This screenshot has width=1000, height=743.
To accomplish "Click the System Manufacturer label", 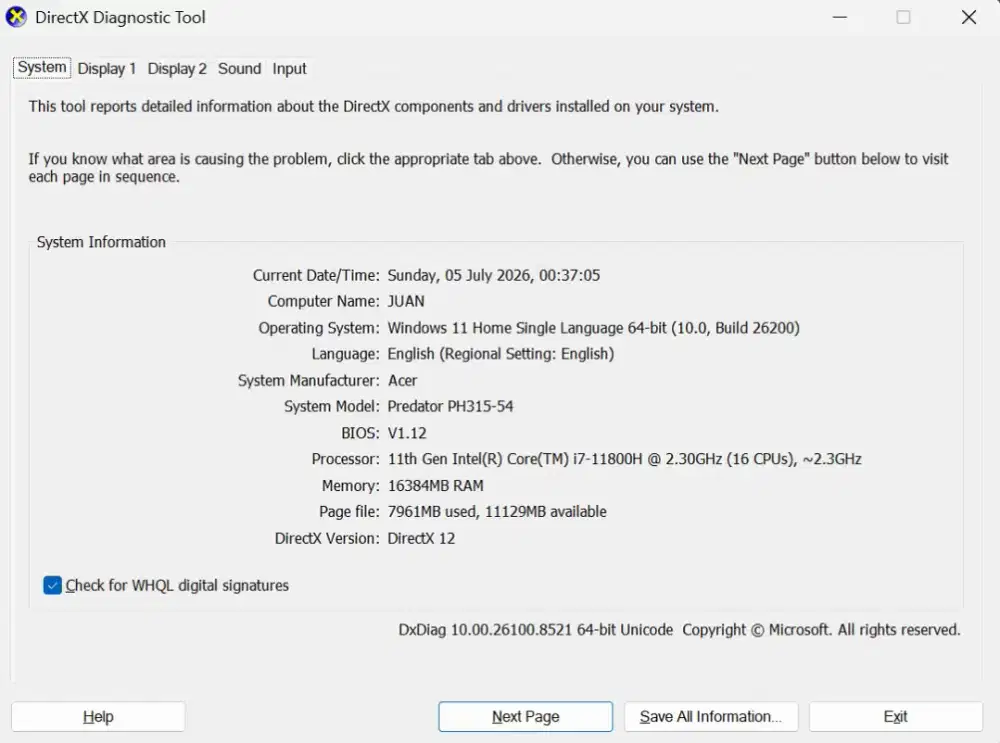I will tap(309, 381).
